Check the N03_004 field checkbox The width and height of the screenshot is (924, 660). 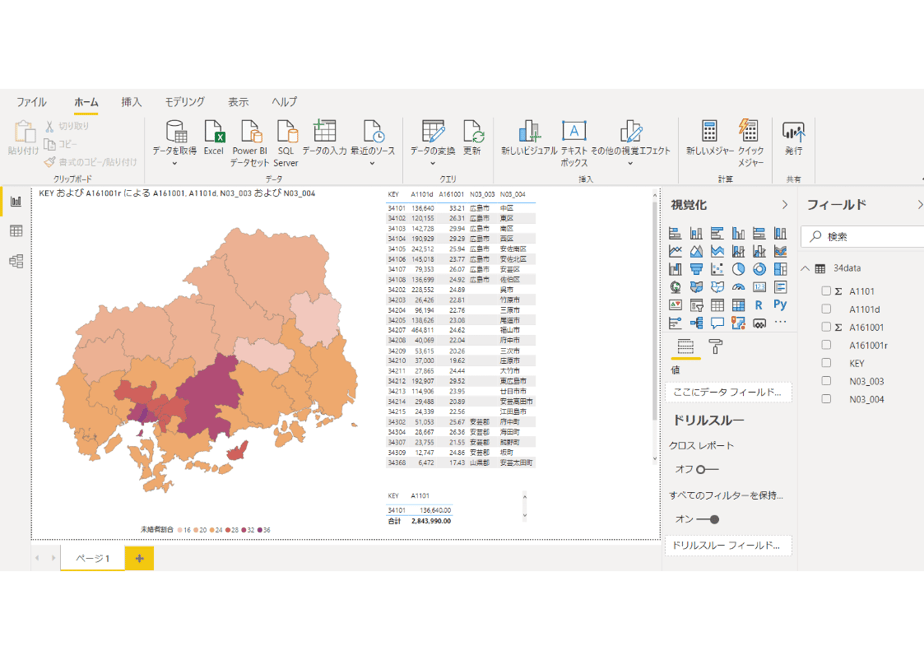pyautogui.click(x=826, y=399)
